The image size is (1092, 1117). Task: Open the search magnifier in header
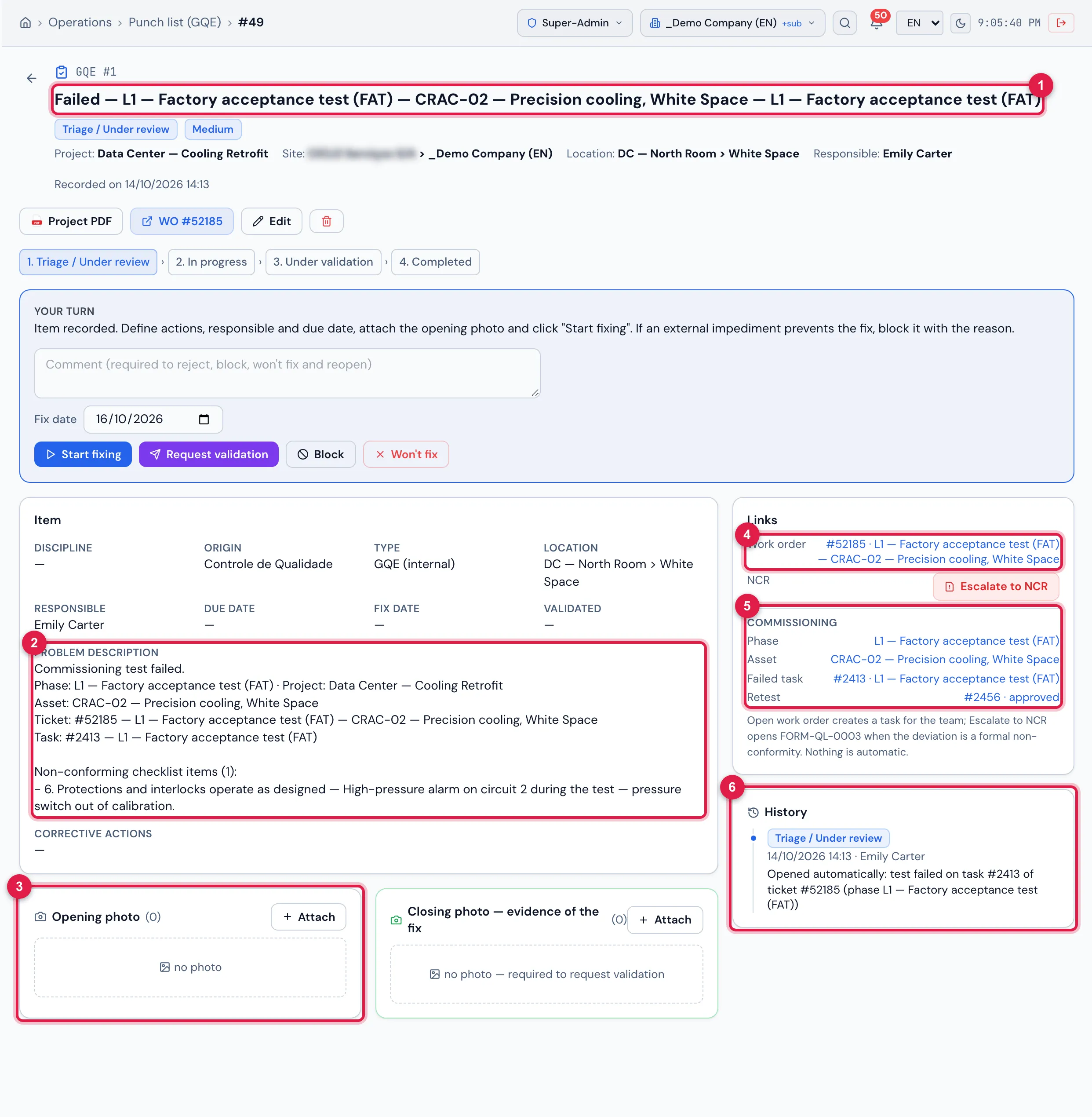point(844,23)
